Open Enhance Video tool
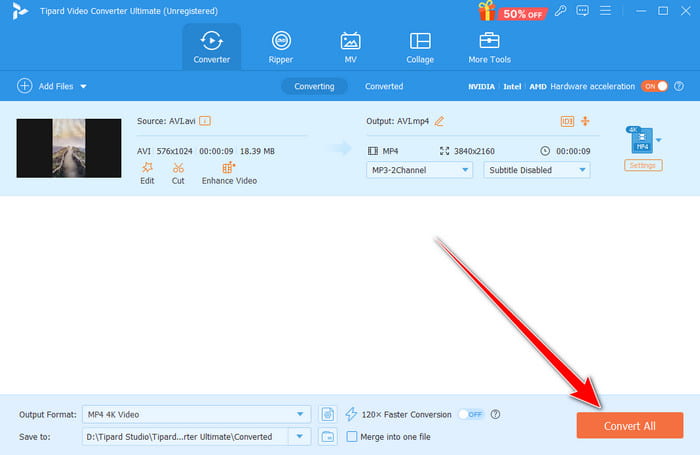This screenshot has height=455, width=700. pos(229,173)
